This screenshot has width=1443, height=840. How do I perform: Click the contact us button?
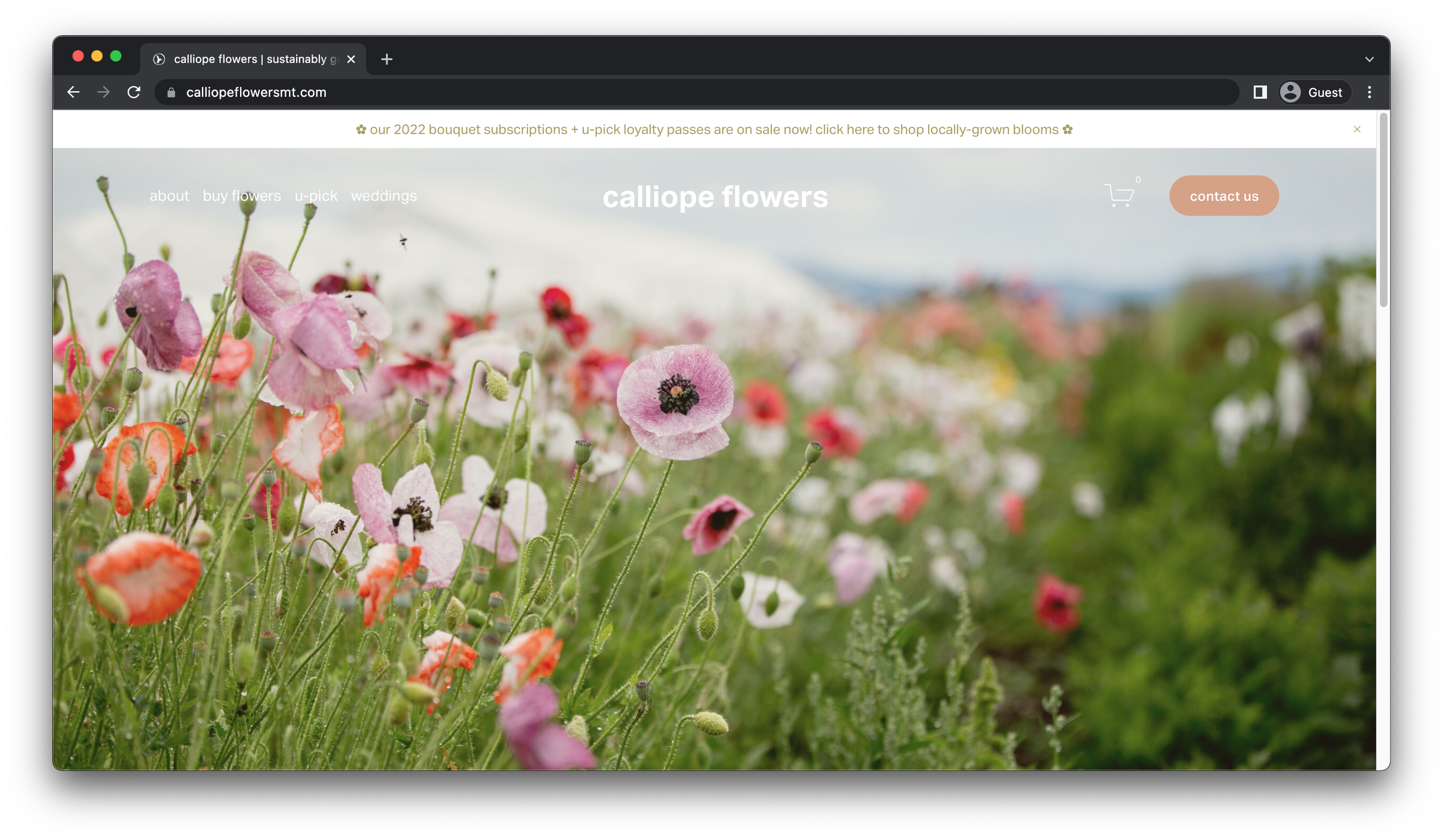1224,196
